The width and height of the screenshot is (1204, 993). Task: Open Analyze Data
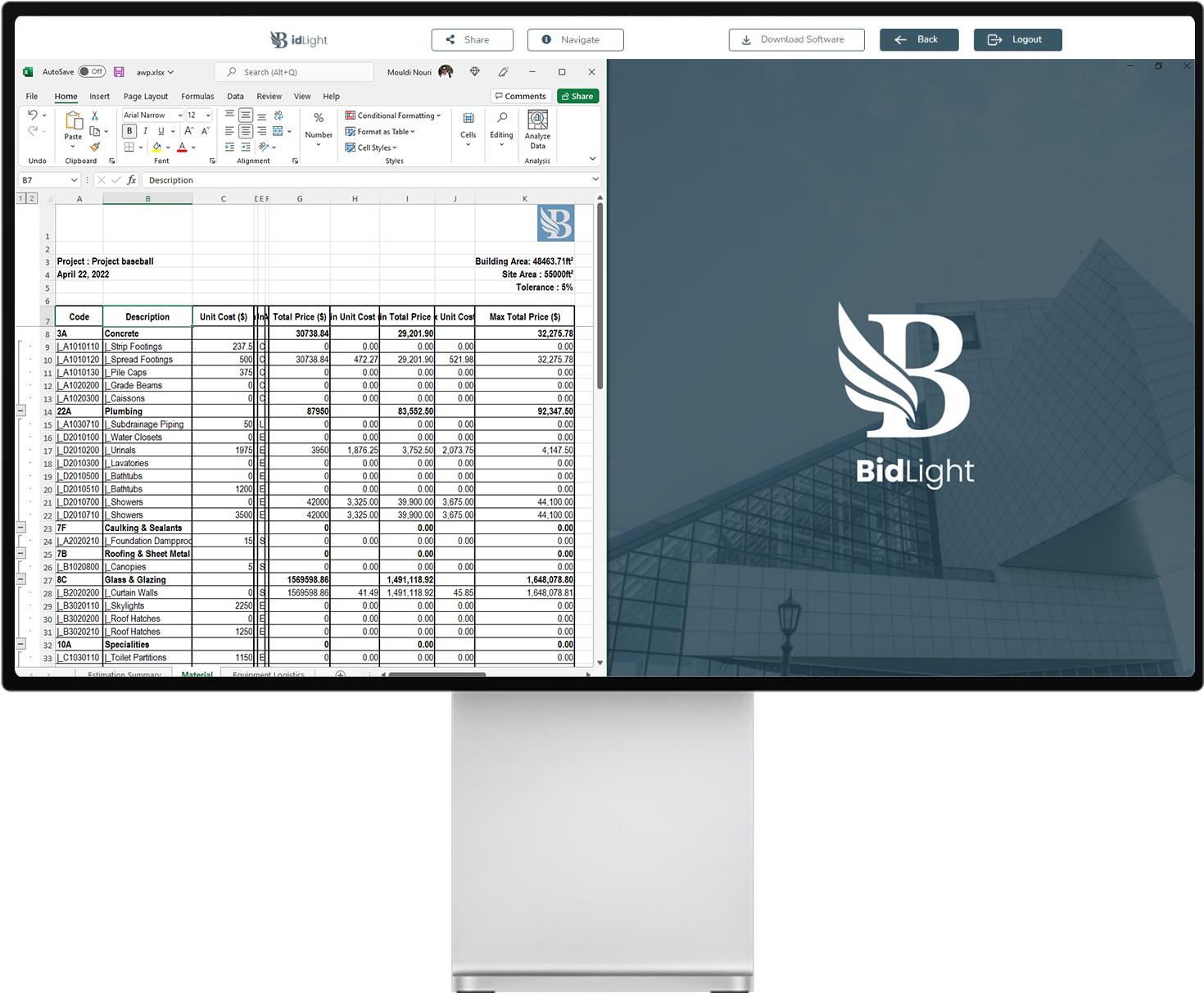(x=537, y=130)
